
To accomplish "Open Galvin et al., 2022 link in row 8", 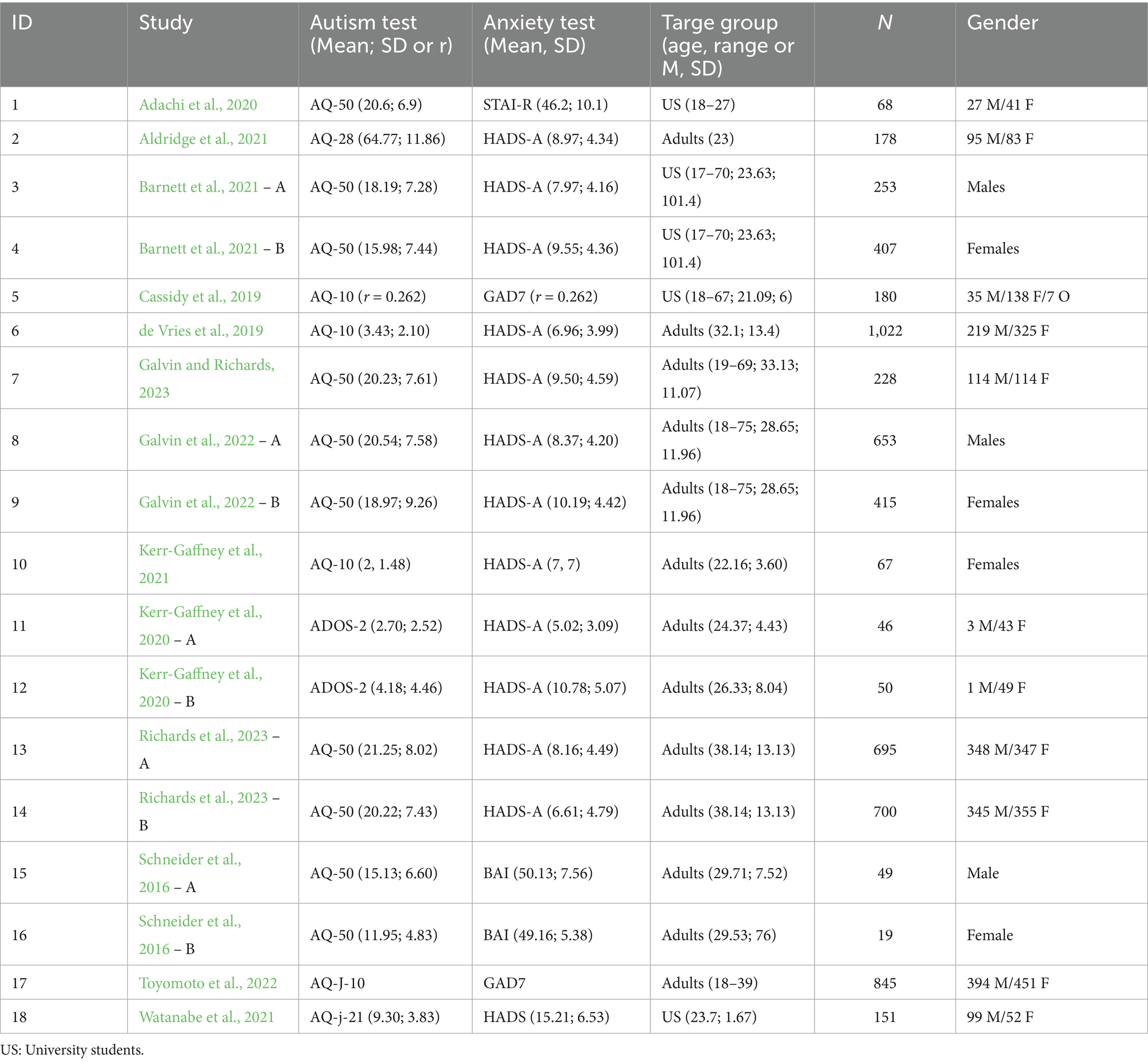I will pyautogui.click(x=196, y=441).
